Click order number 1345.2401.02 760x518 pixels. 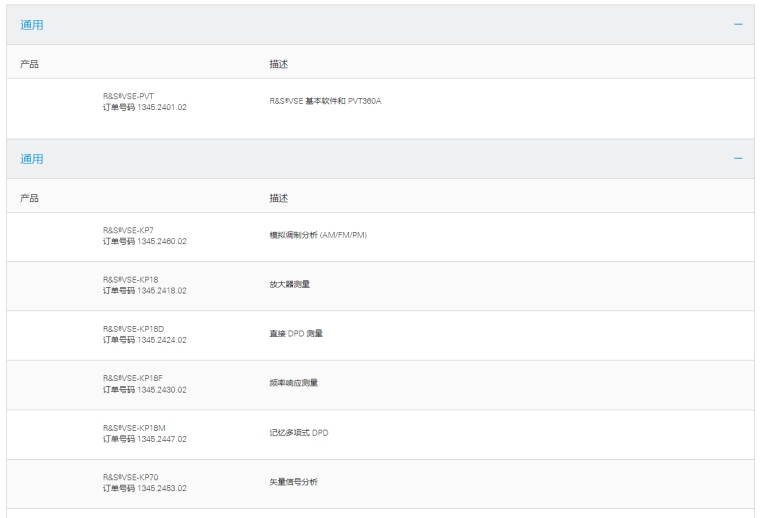point(161,107)
